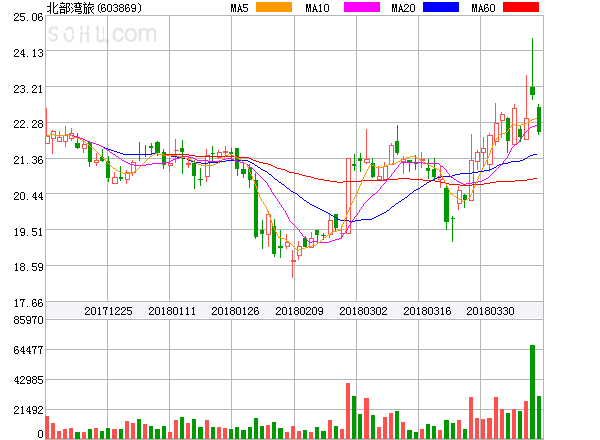Click the 20180316 date axis label
Image resolution: width=600 pixels, height=440 pixels.
point(427,311)
